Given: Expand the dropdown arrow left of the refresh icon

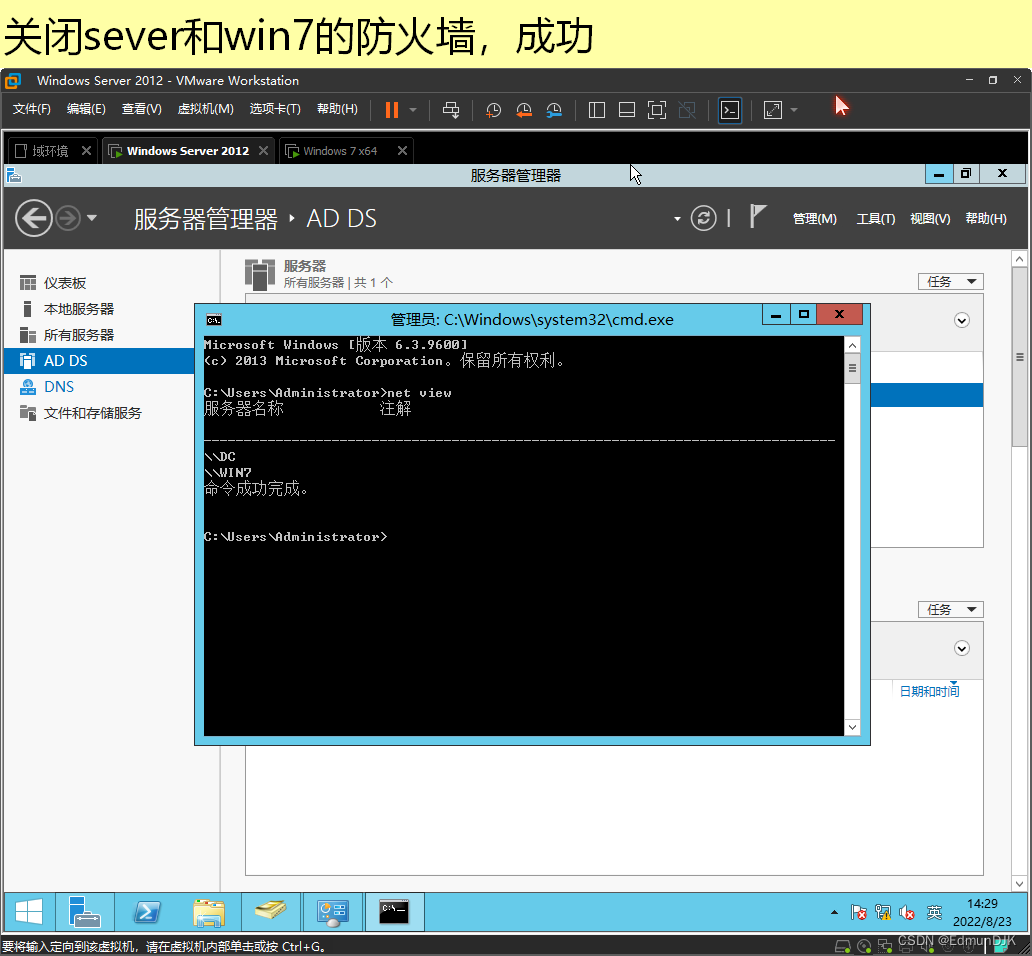Looking at the screenshot, I should [677, 219].
